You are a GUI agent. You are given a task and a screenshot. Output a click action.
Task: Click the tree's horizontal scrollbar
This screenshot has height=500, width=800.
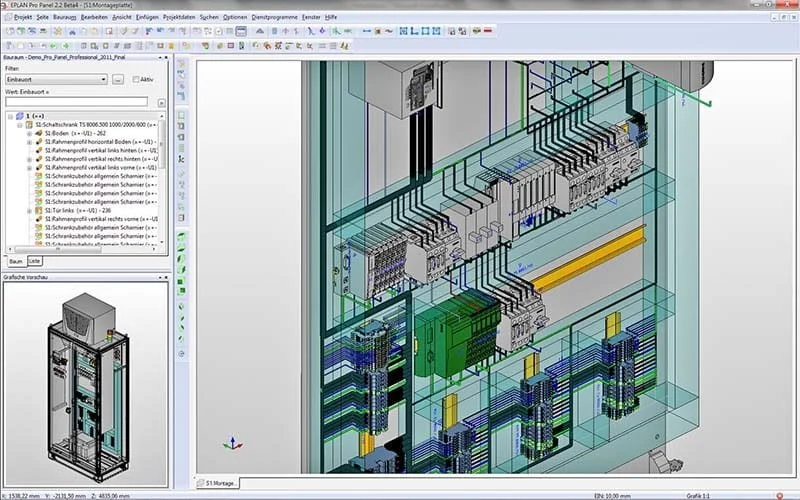(59, 249)
